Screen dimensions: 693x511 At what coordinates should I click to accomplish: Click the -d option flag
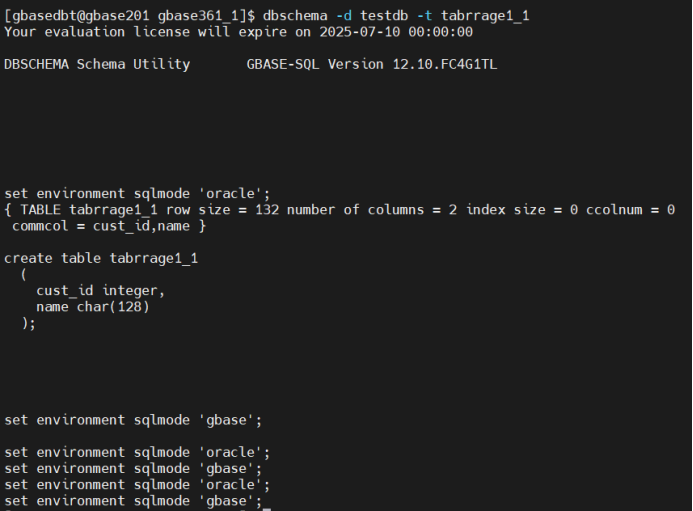pos(344,16)
